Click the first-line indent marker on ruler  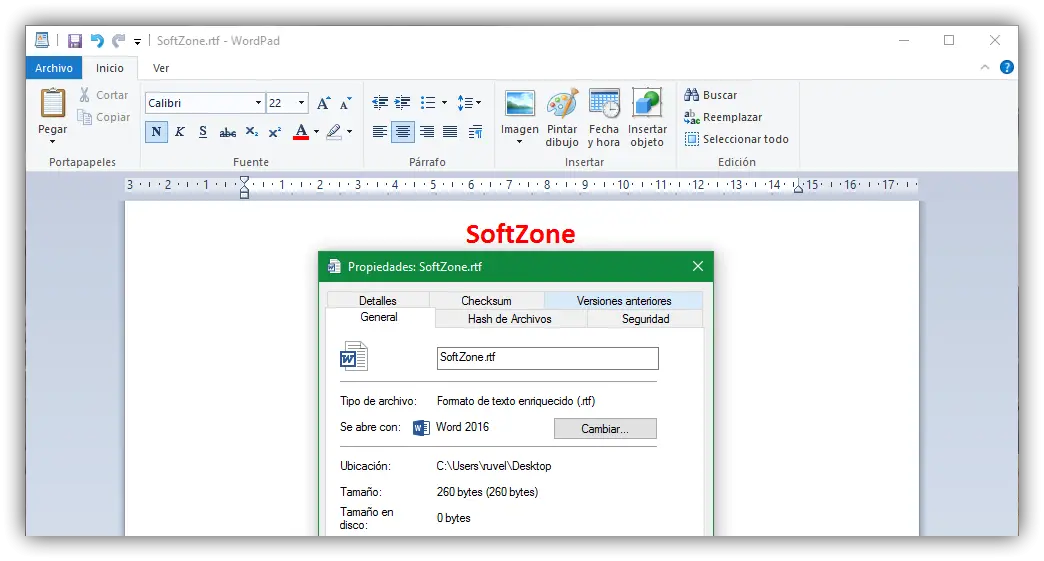244,180
